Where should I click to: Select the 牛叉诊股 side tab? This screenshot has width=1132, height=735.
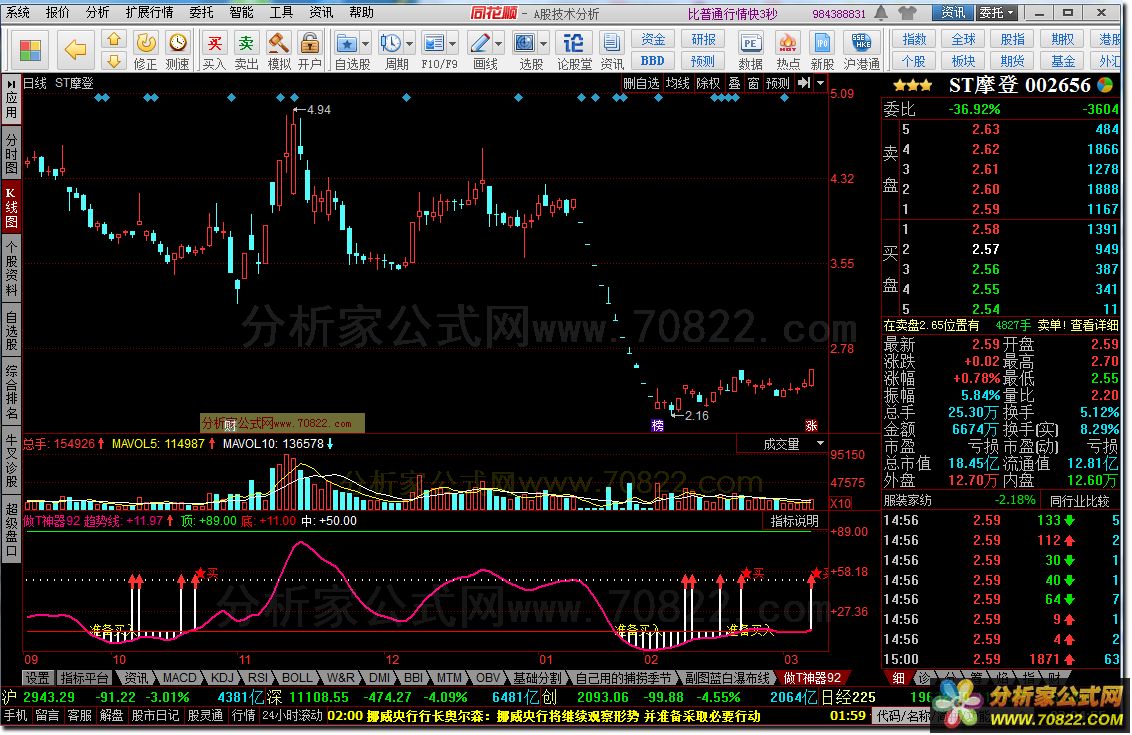[x=11, y=461]
